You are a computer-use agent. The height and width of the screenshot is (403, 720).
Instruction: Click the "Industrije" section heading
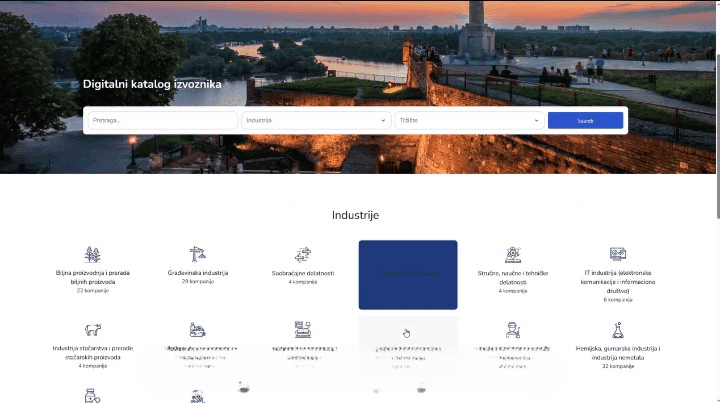pyautogui.click(x=355, y=215)
